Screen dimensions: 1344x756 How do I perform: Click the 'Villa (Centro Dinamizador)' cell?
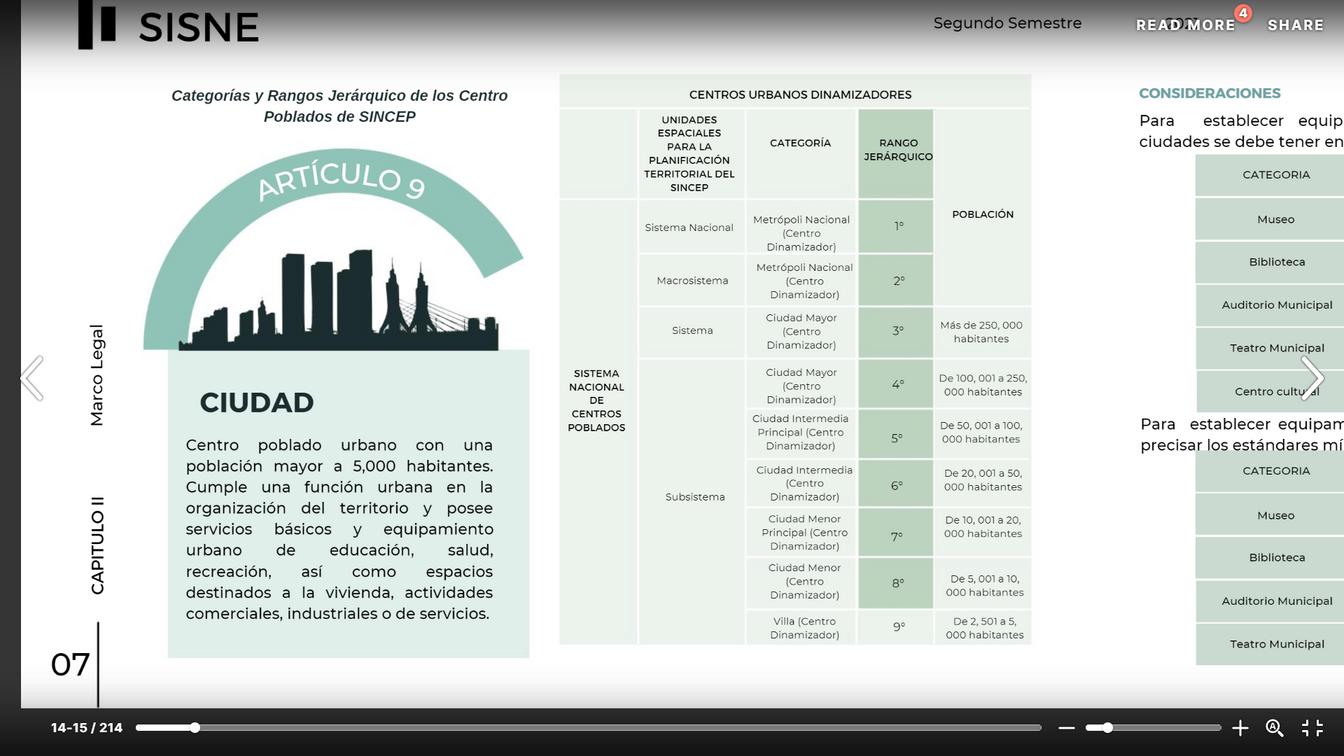(x=803, y=628)
